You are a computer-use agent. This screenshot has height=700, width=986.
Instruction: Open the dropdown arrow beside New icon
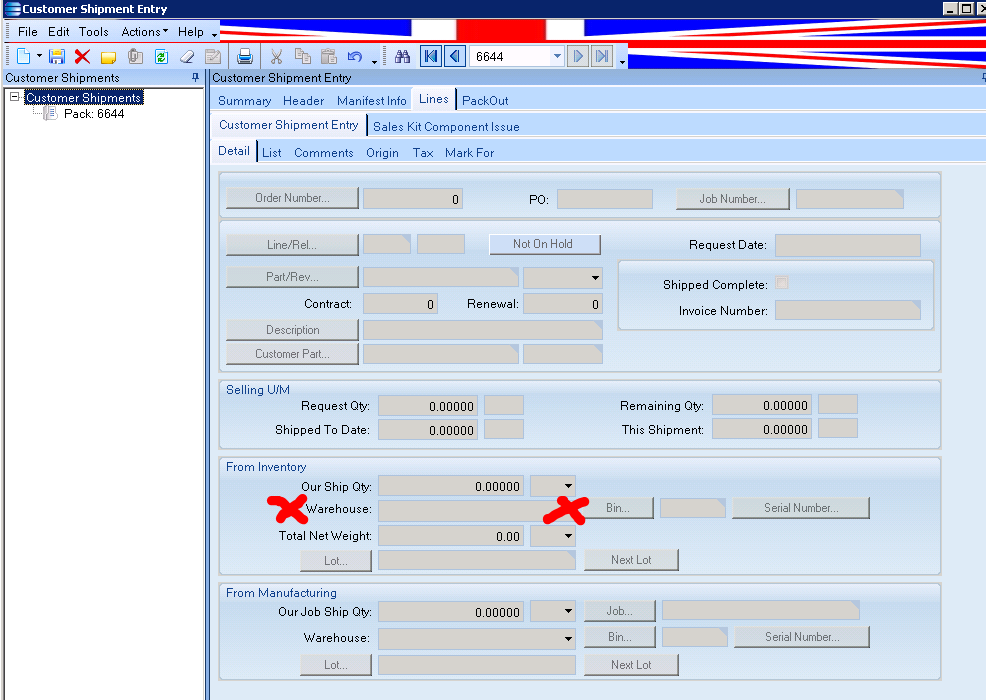39,57
